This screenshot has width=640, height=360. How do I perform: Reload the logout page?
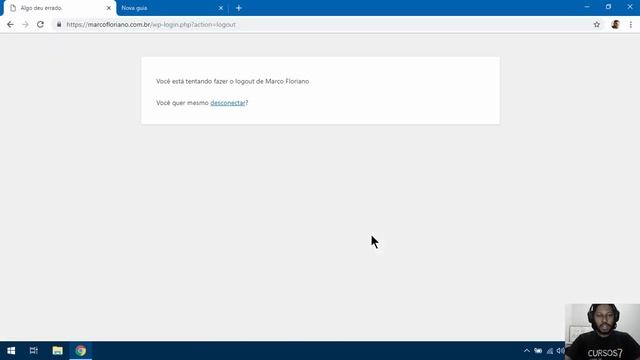(40, 24)
